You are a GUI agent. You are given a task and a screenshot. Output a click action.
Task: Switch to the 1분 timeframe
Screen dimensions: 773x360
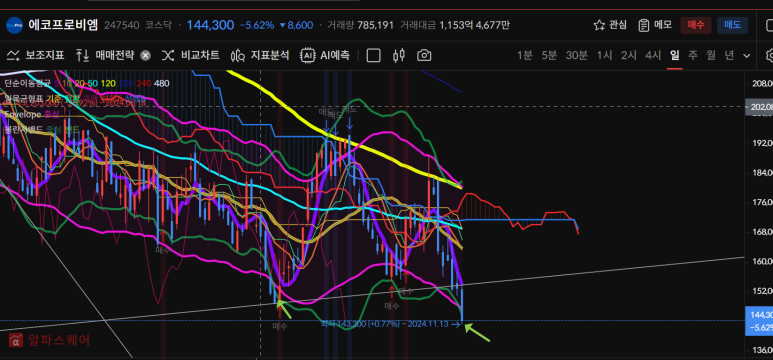[x=525, y=55]
